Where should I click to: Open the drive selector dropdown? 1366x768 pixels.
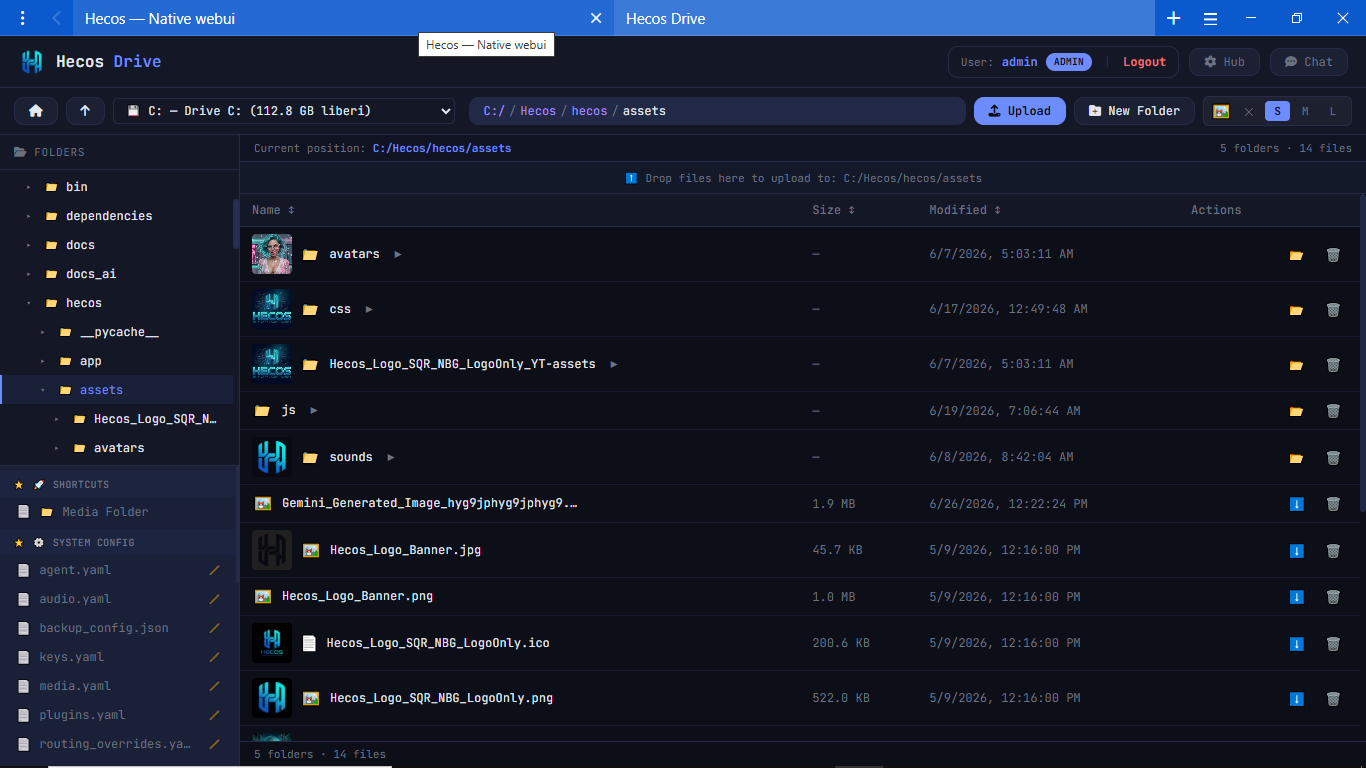click(284, 111)
